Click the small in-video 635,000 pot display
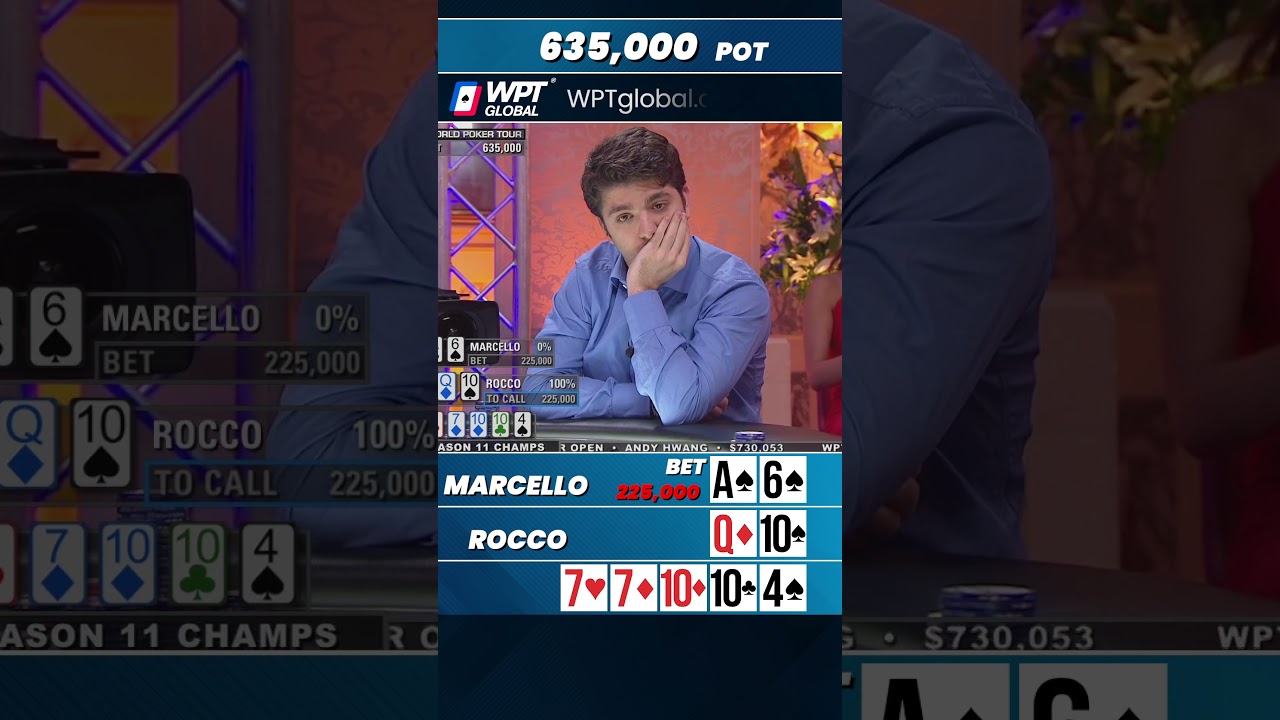Image resolution: width=1280 pixels, height=720 pixels. coord(502,148)
